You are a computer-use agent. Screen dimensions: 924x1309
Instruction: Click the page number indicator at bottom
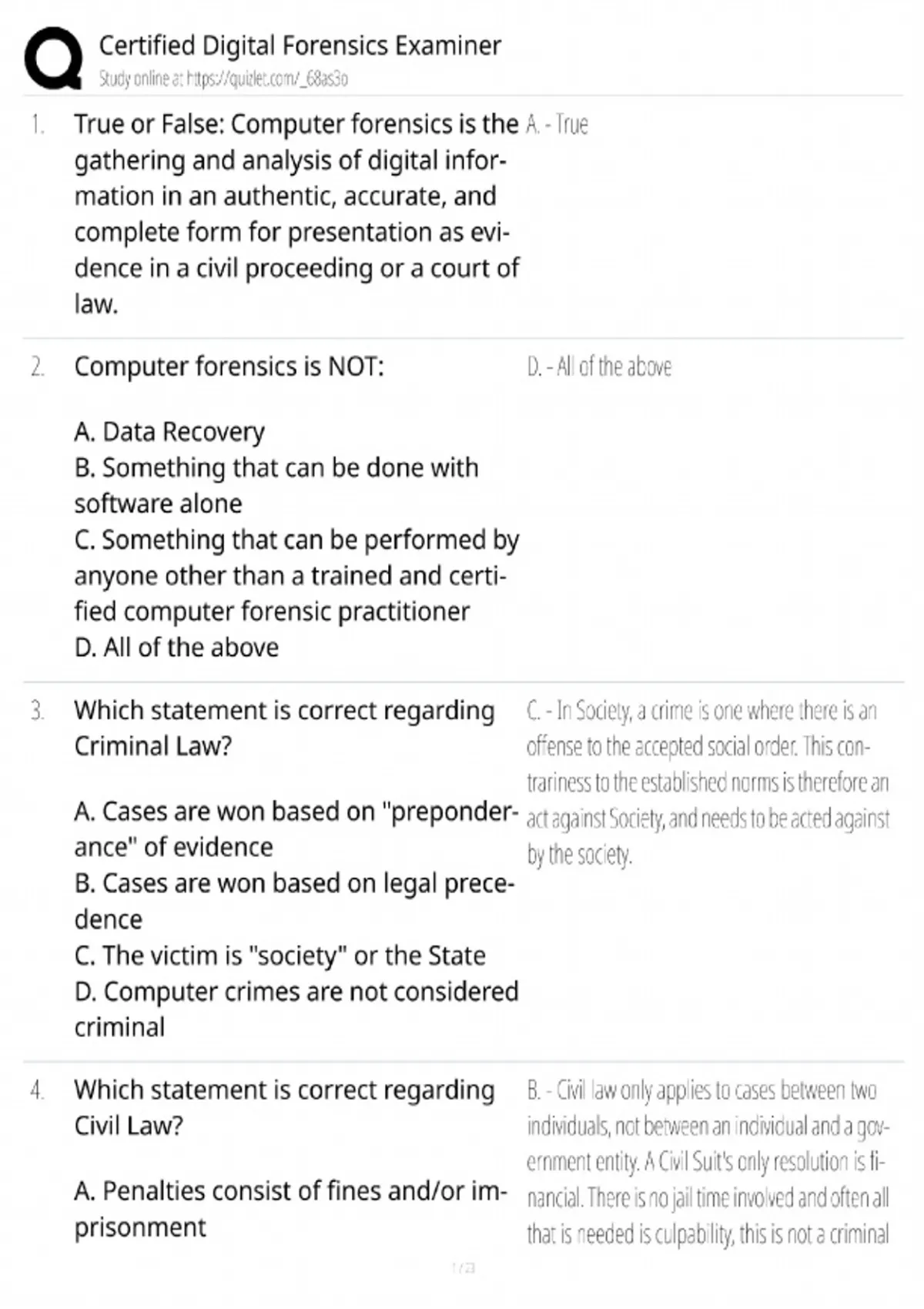point(463,1268)
